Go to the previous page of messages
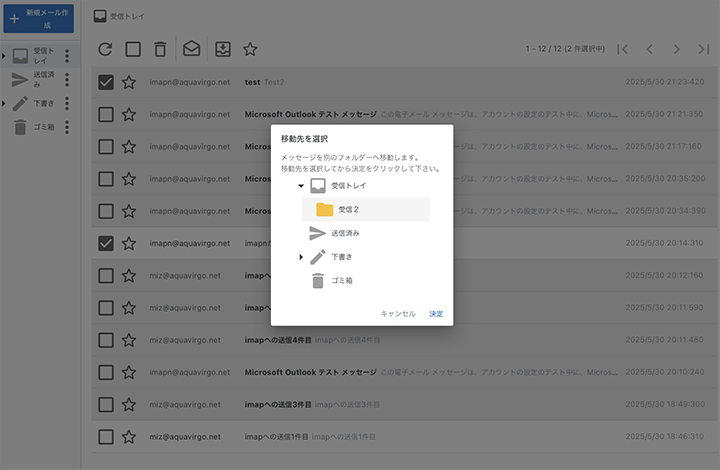 pos(649,49)
